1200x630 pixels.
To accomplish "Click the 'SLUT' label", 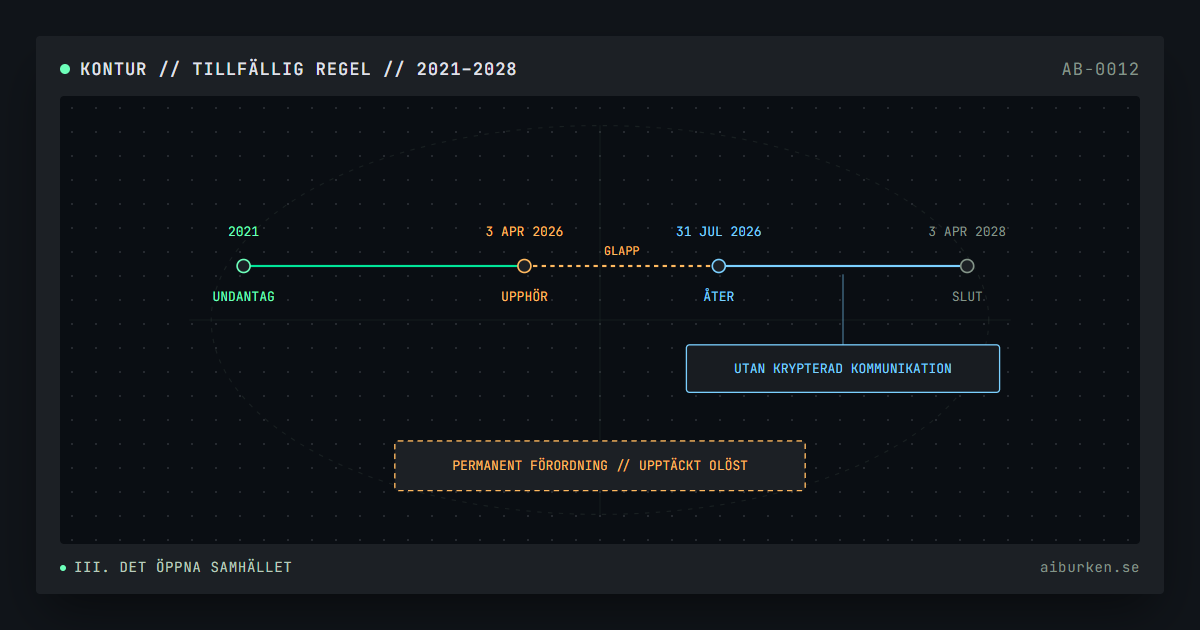I will click(x=967, y=297).
